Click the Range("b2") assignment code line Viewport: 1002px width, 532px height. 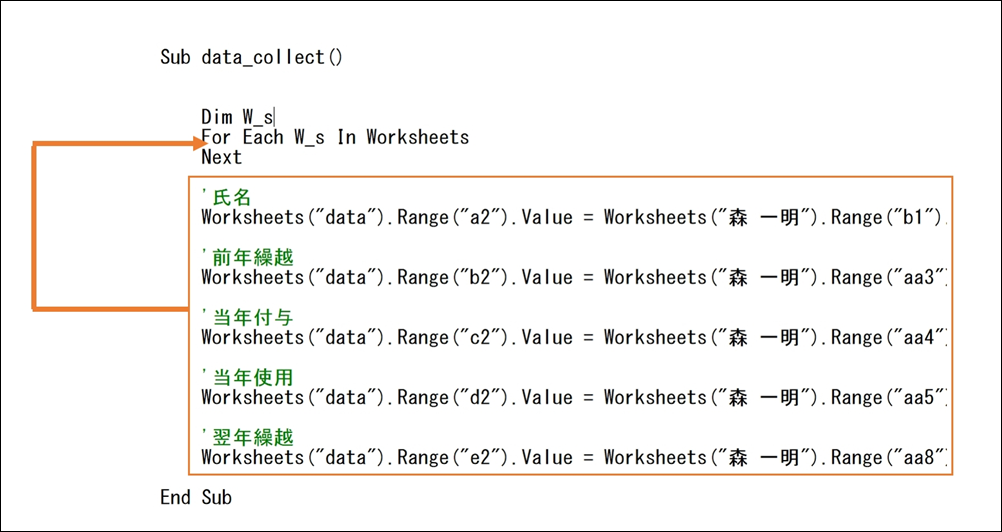575,277
